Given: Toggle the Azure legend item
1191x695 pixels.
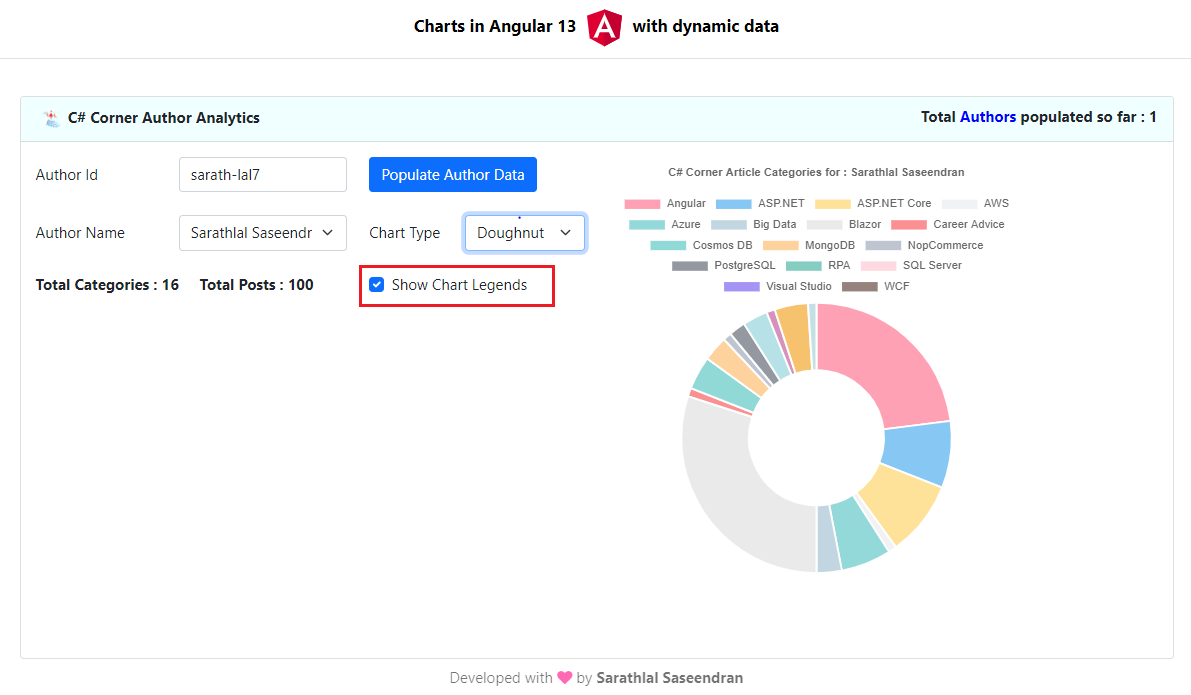Looking at the screenshot, I should point(665,225).
